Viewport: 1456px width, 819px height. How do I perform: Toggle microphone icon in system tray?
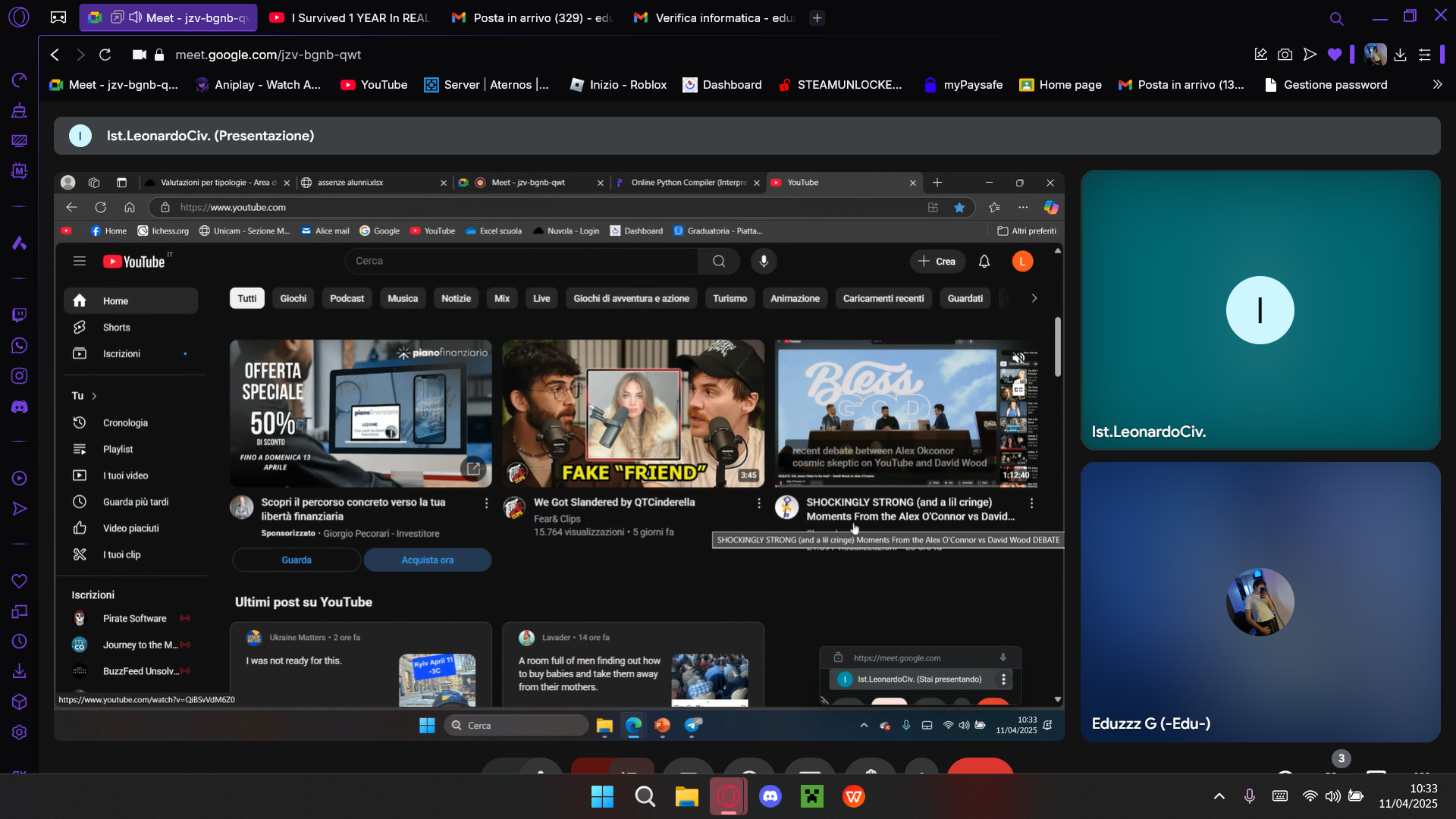(1249, 796)
